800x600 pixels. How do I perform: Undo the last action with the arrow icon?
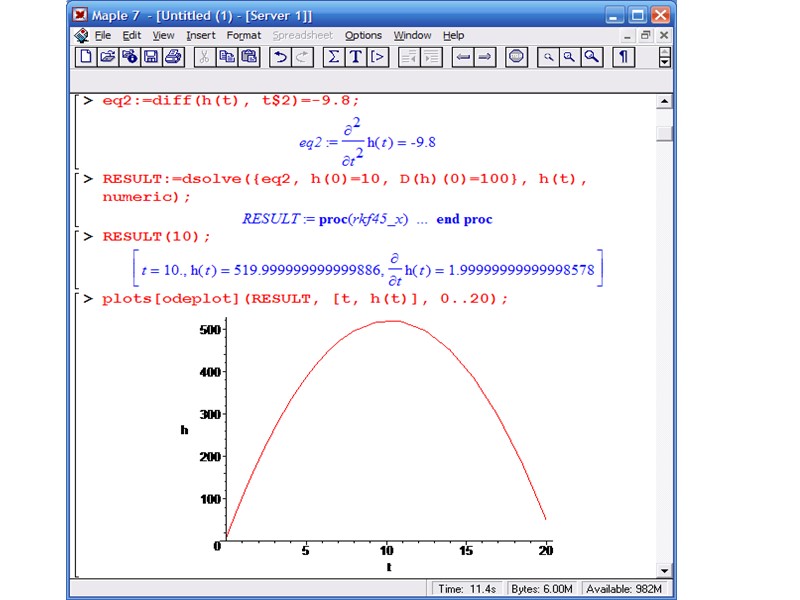[x=280, y=57]
